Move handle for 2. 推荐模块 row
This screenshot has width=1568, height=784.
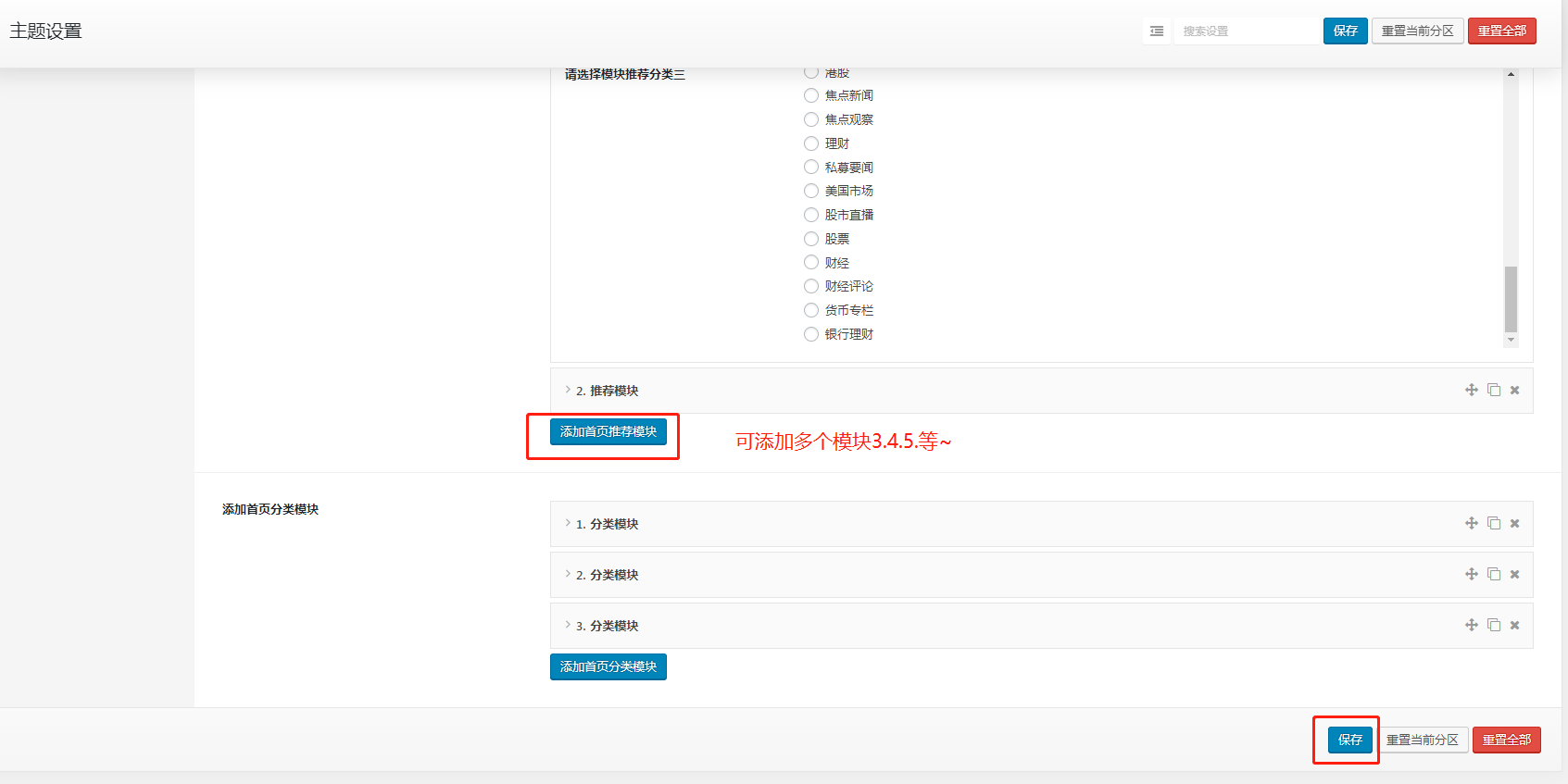[x=1471, y=390]
